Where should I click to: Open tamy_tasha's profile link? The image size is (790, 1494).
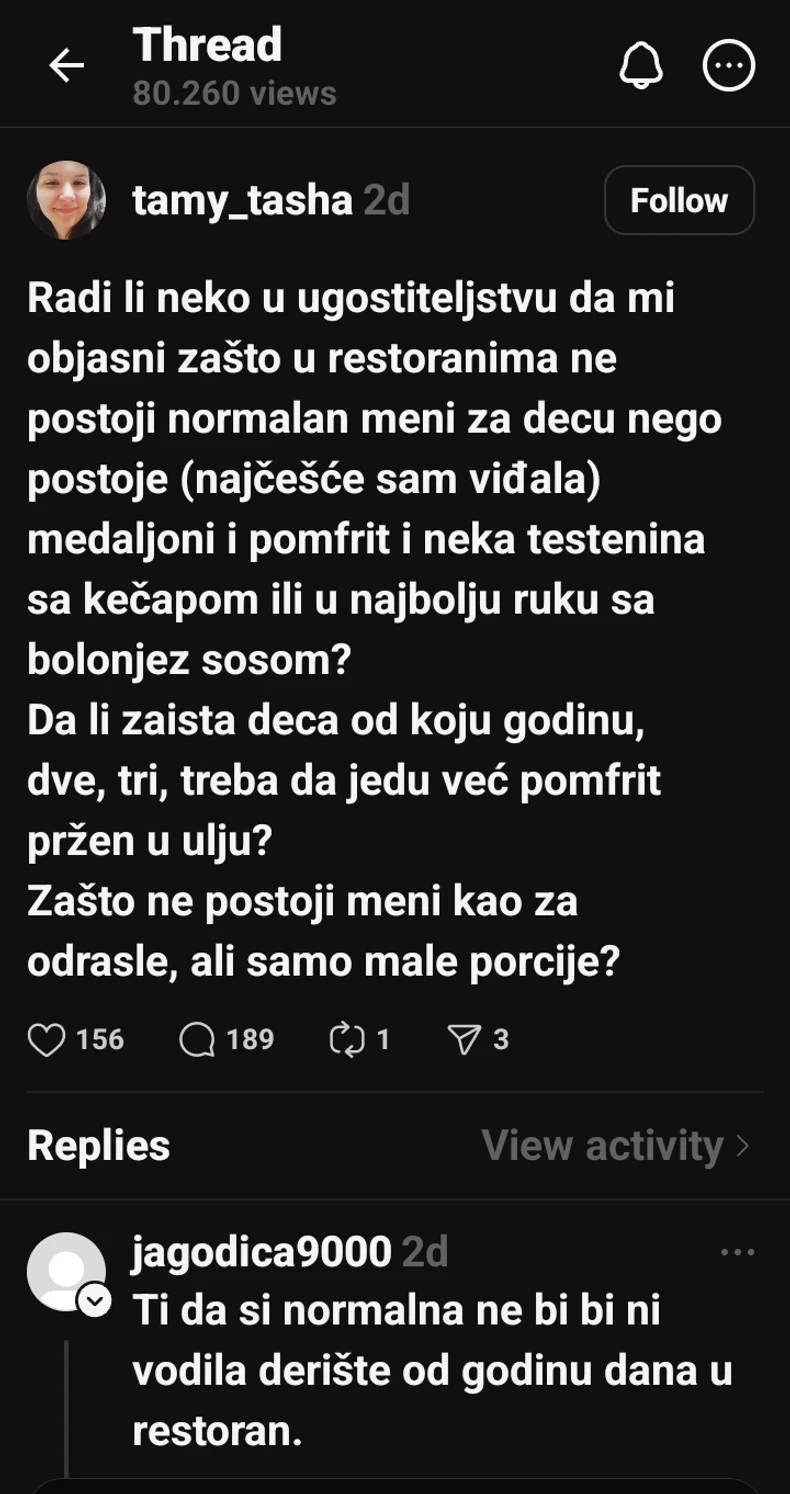tap(243, 199)
